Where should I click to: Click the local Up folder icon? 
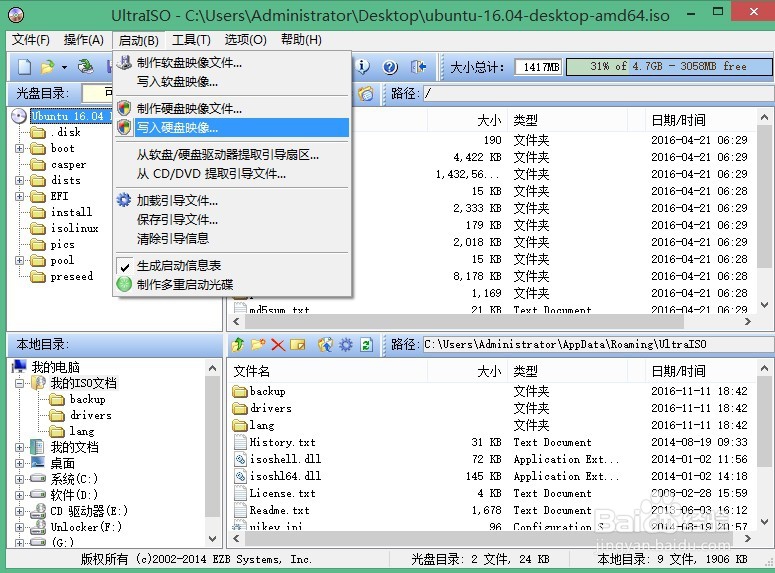pos(238,344)
